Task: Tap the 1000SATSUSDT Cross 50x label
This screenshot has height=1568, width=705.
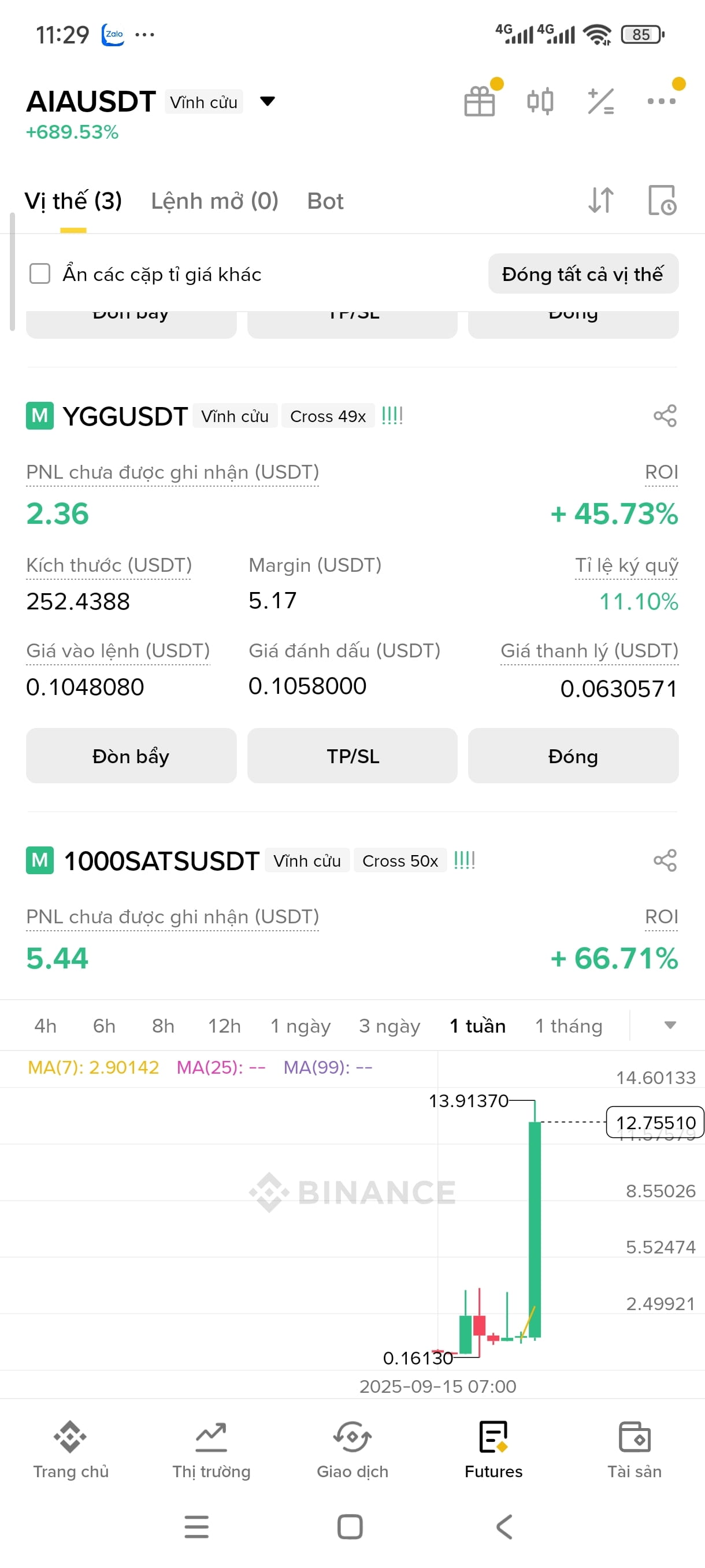Action: pos(400,860)
